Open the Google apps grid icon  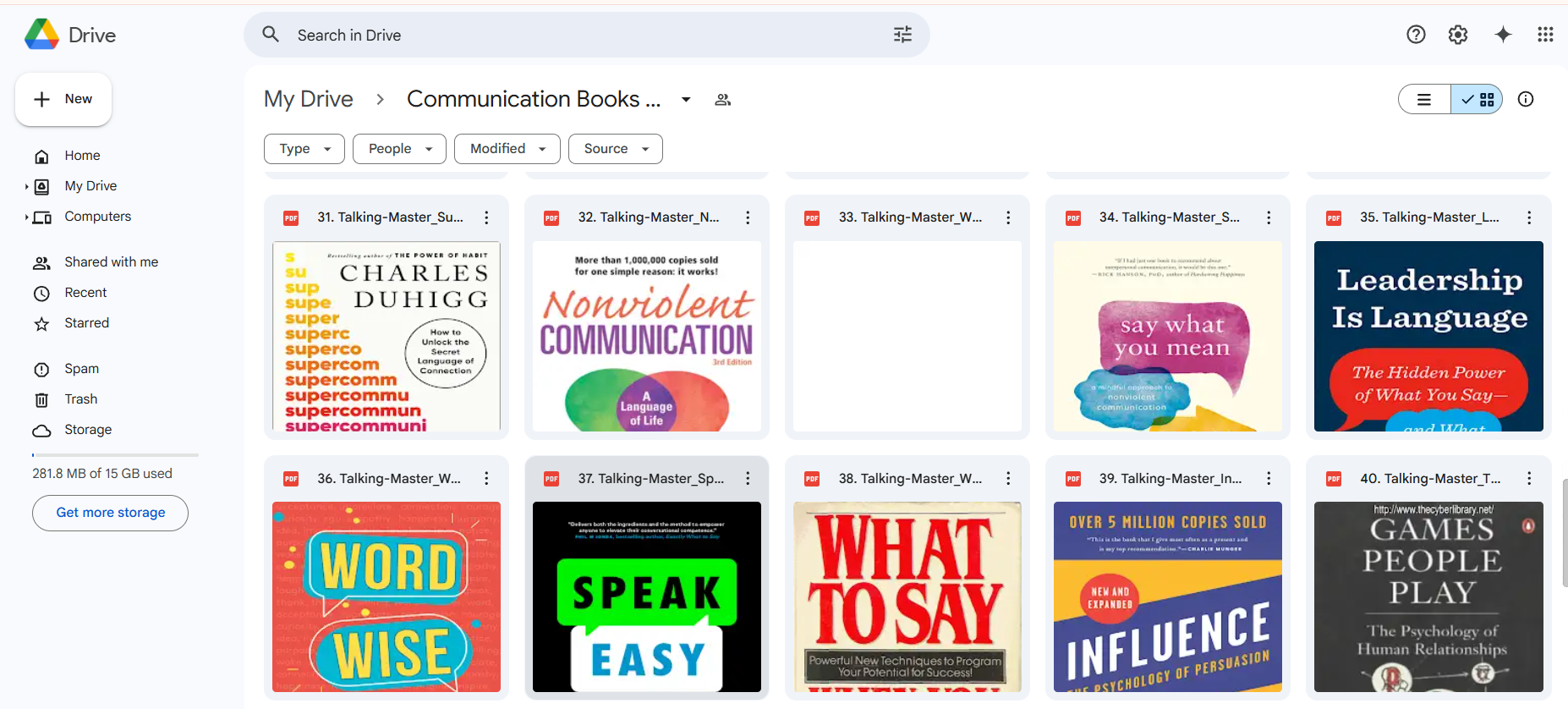[x=1545, y=35]
